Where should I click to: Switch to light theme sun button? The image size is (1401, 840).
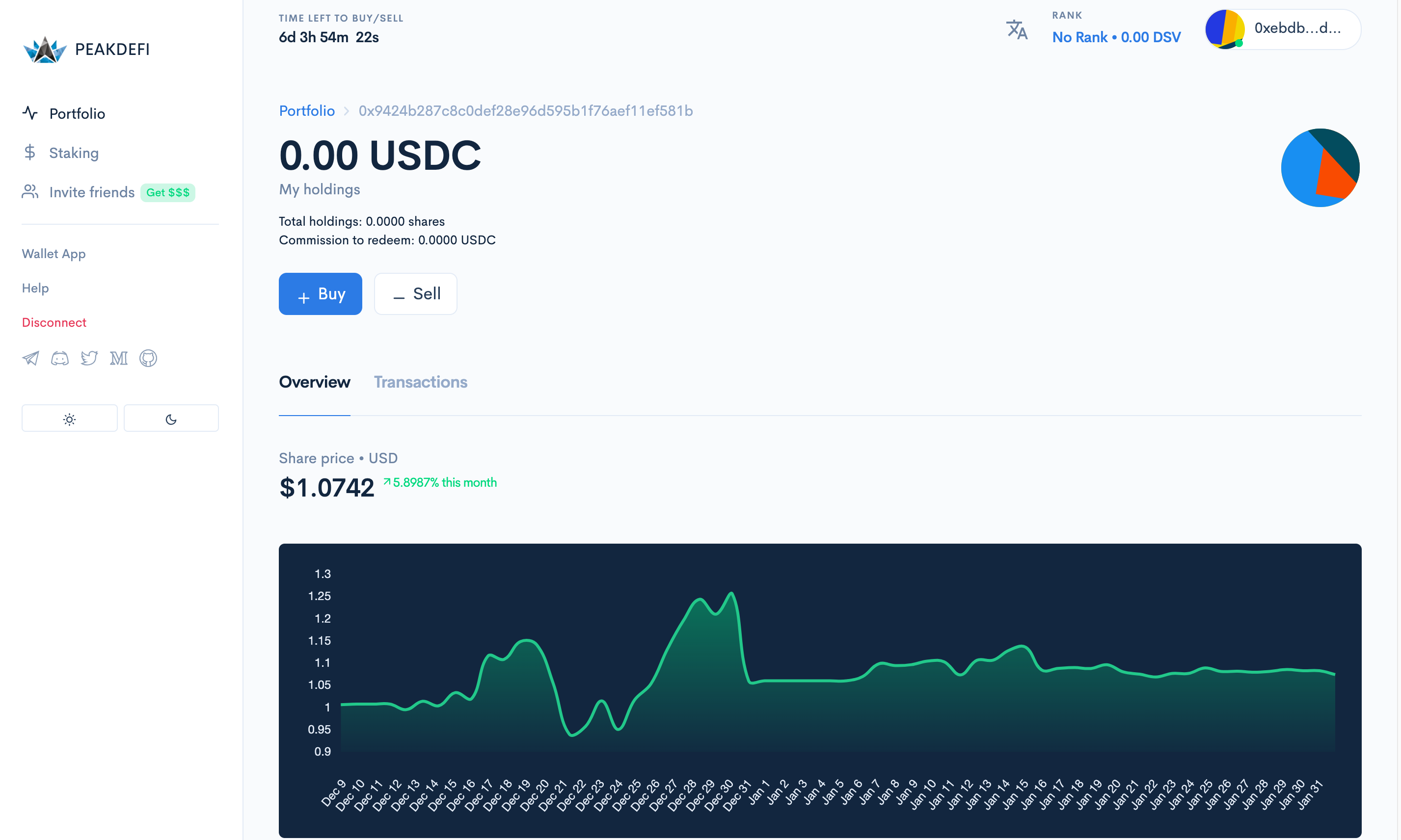(70, 419)
